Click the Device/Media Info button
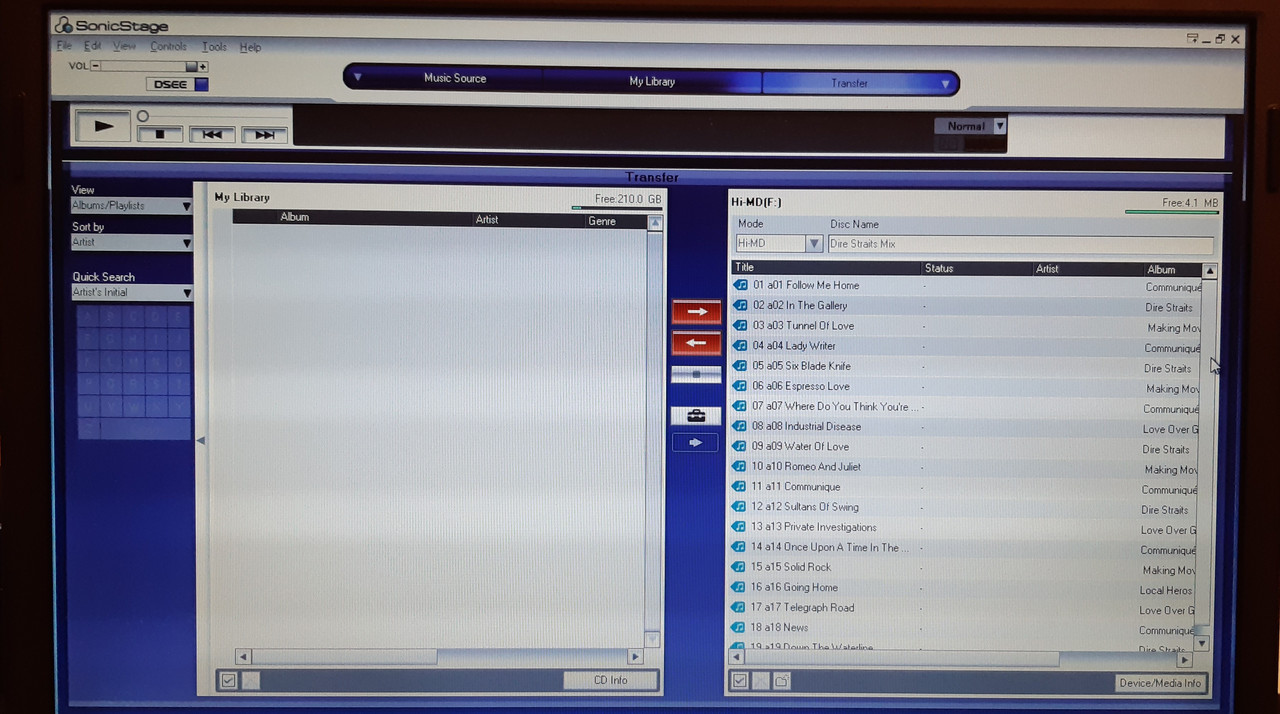 [1161, 683]
